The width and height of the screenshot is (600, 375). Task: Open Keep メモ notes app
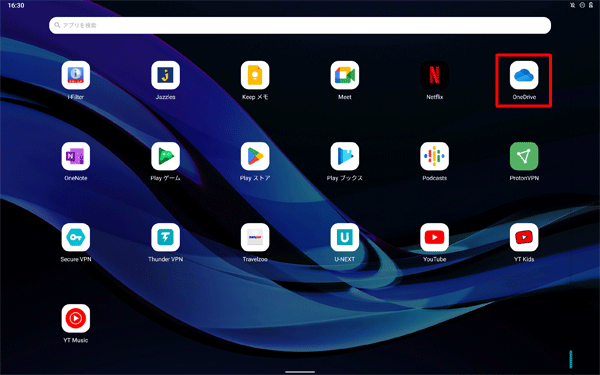(x=255, y=75)
